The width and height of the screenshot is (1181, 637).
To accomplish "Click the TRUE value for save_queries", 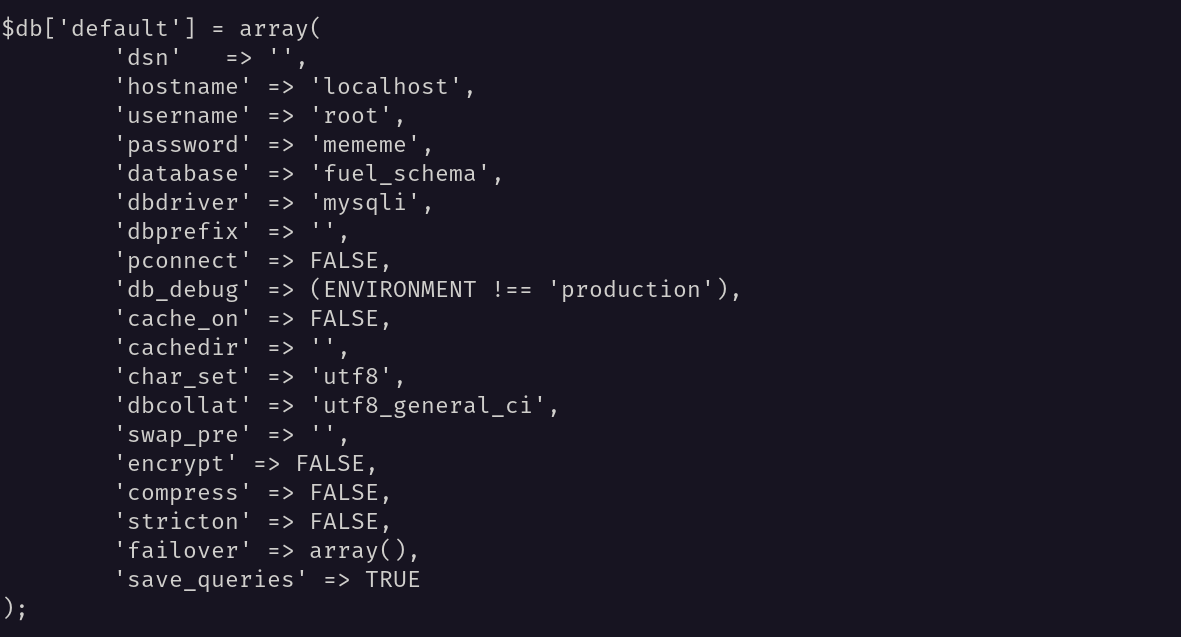I will click(x=392, y=580).
